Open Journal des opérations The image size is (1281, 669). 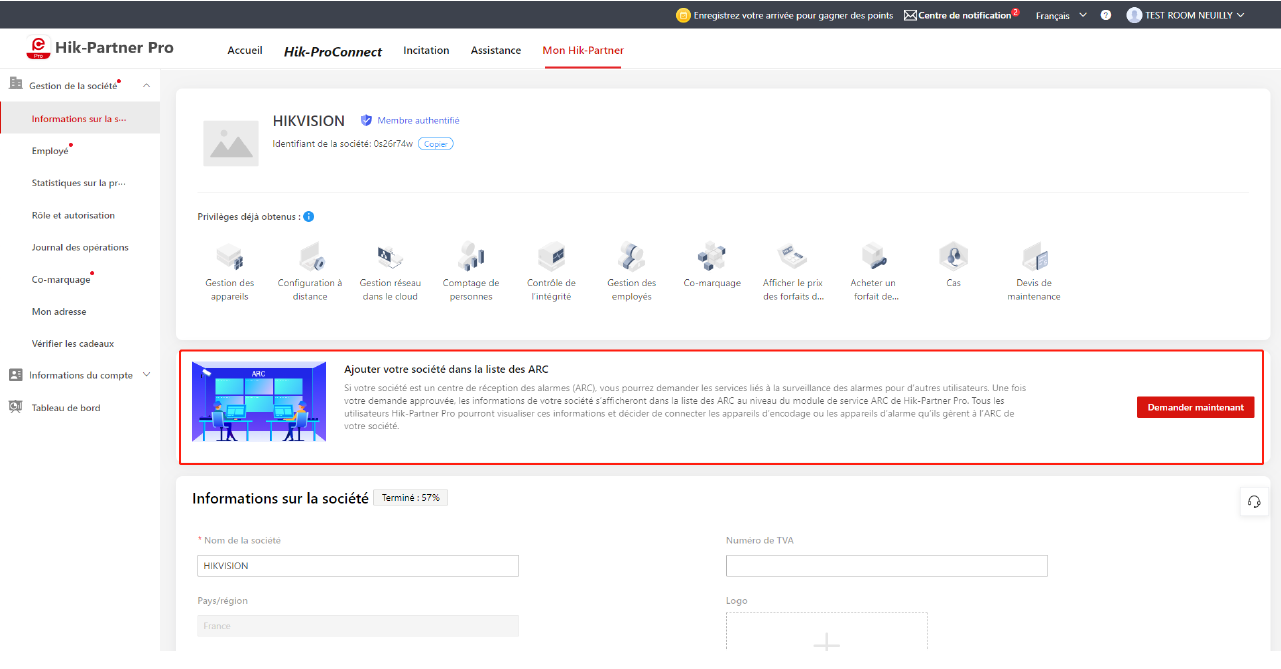(x=80, y=247)
